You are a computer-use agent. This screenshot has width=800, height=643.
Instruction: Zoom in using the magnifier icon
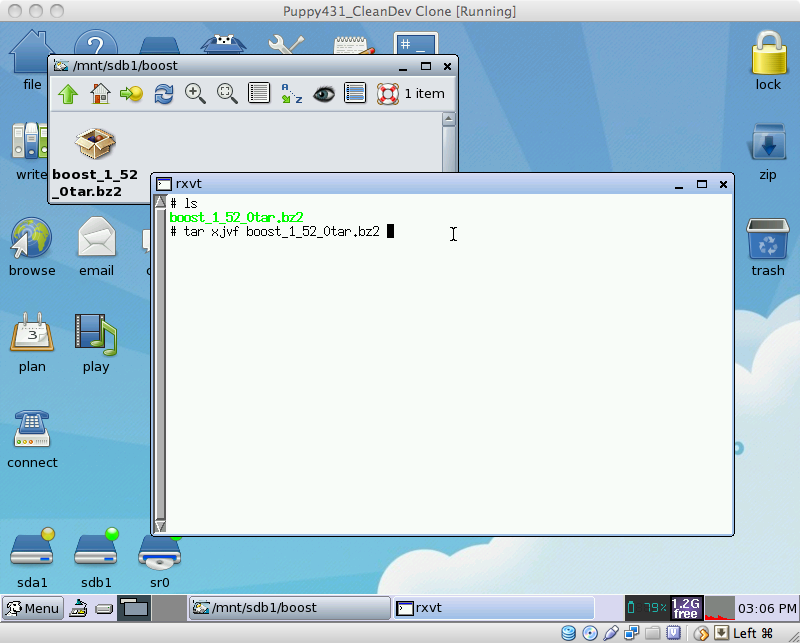[195, 93]
